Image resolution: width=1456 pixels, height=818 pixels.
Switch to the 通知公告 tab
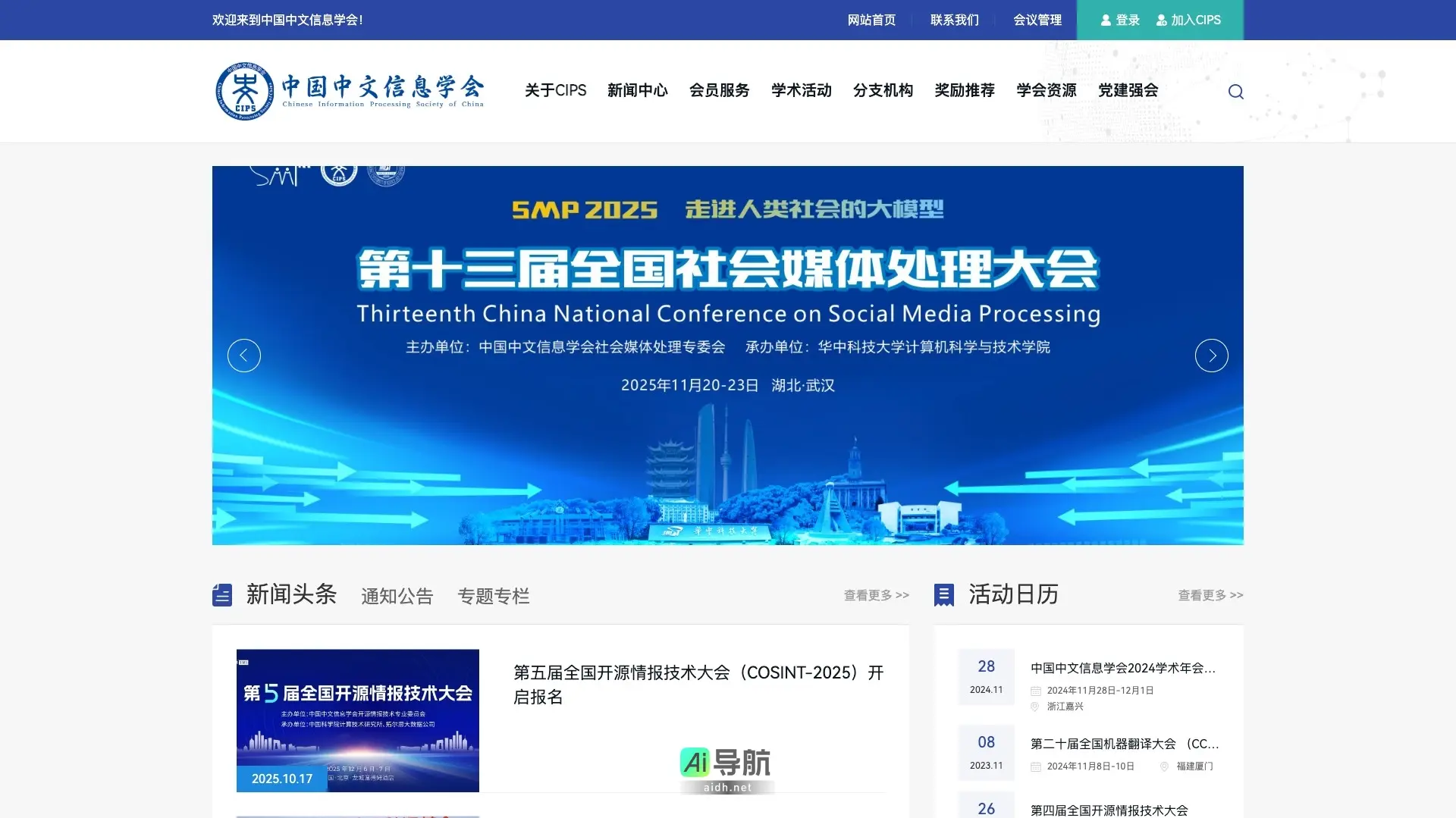pos(397,597)
